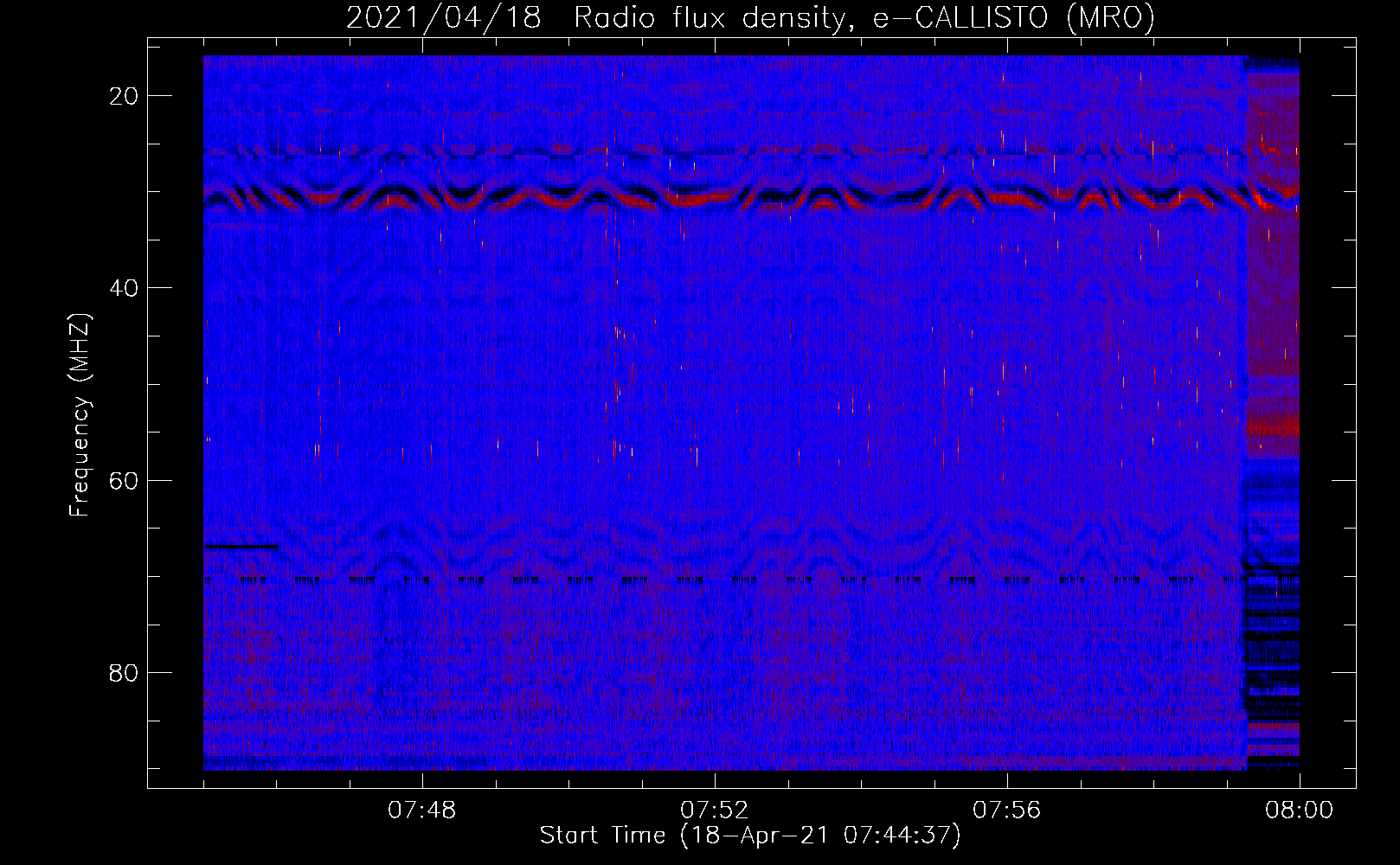
Task: Click the 20 MHz frequency tick label
Action: (124, 96)
